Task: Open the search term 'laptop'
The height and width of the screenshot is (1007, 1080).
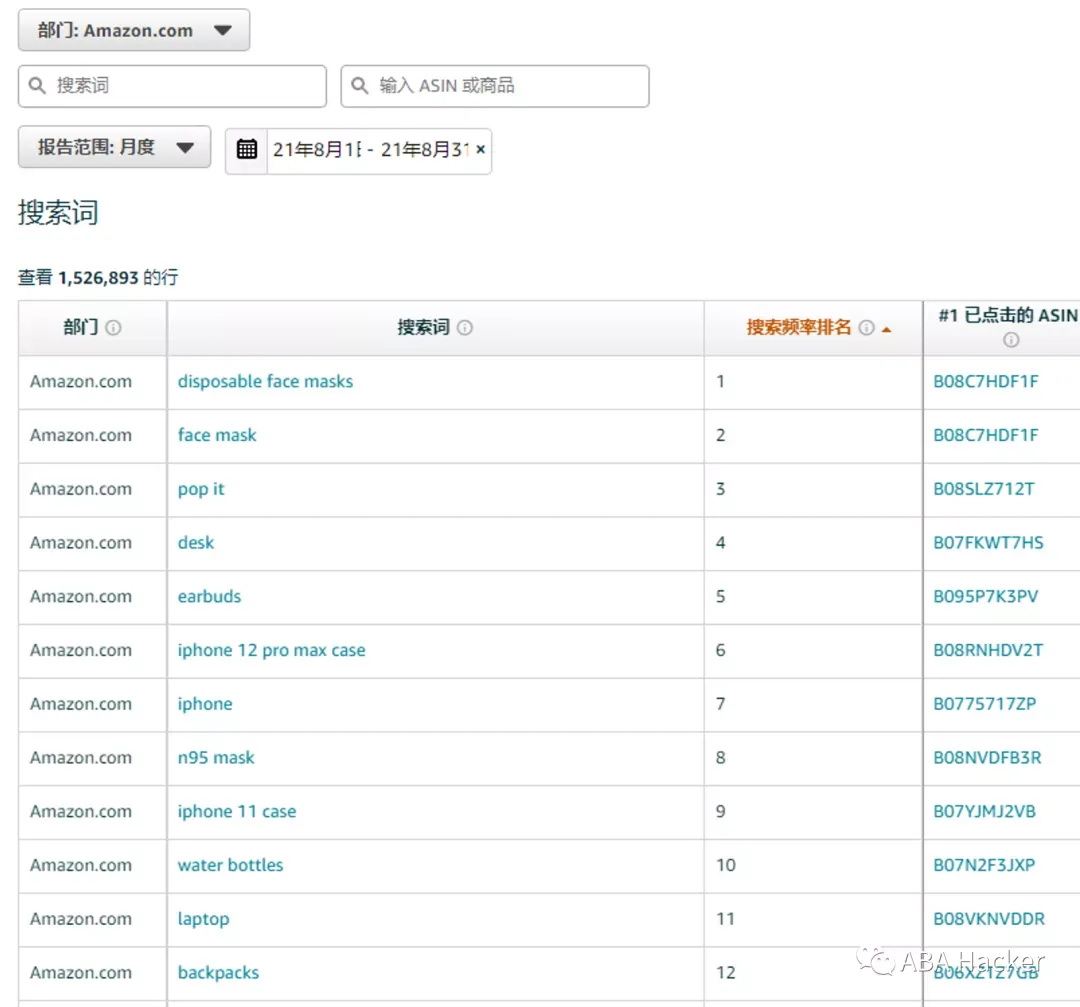Action: coord(204,919)
